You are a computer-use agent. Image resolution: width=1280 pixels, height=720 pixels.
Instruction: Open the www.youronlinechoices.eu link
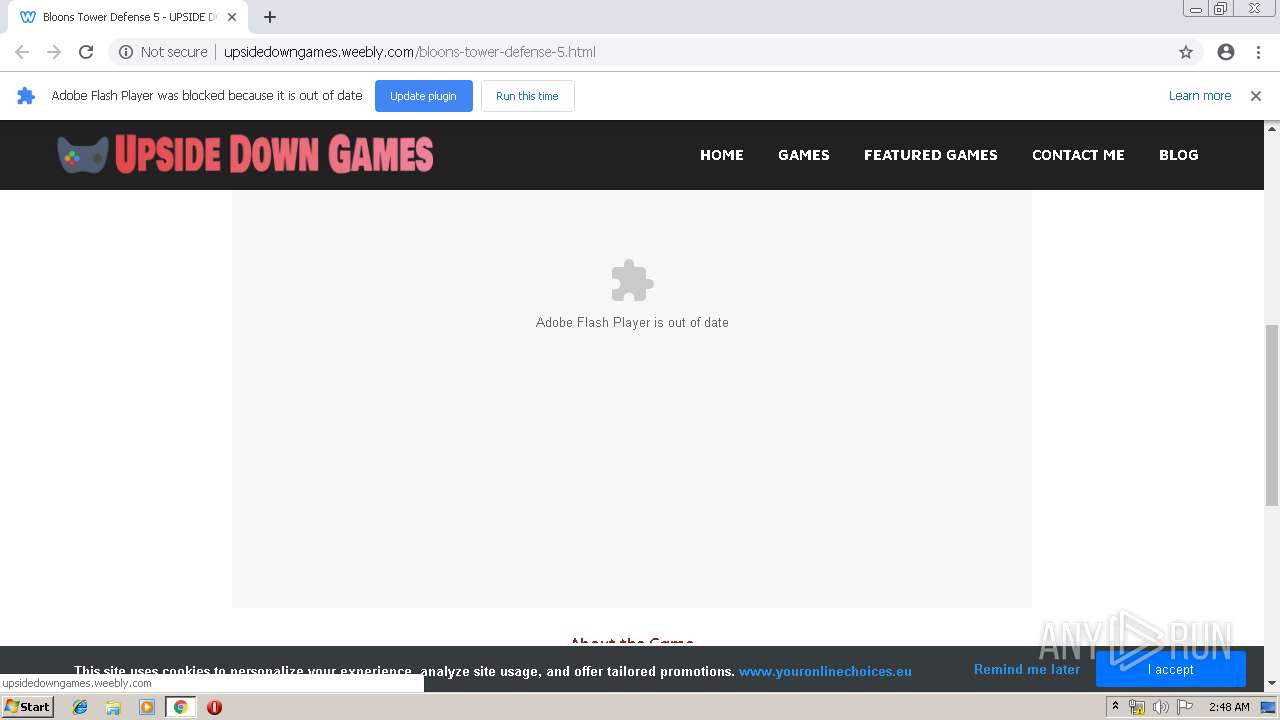tap(825, 671)
